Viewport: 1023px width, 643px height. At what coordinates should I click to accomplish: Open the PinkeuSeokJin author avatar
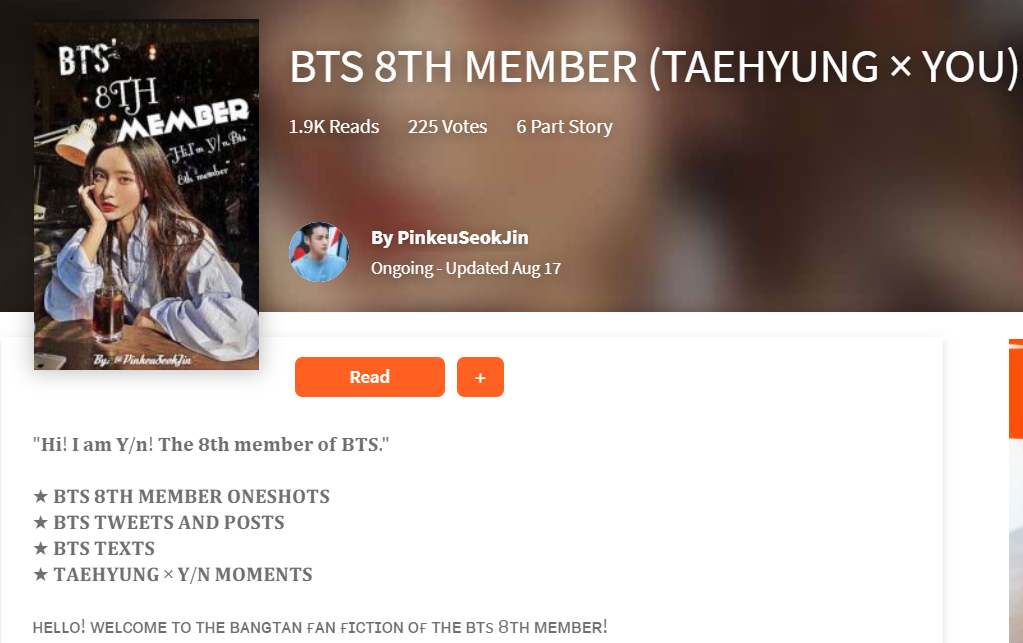tap(319, 252)
